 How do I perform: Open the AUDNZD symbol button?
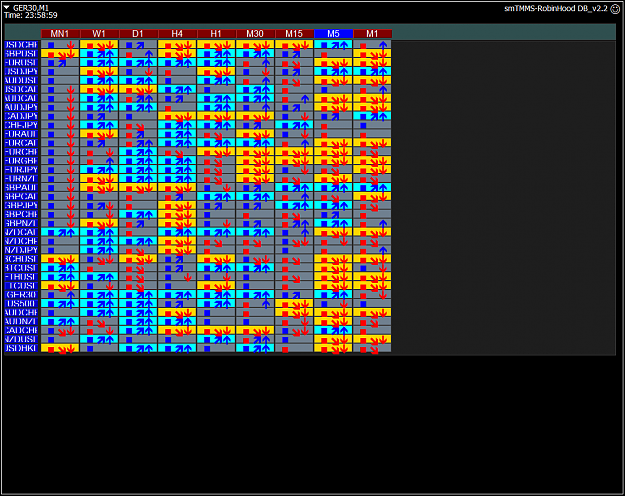(22, 321)
